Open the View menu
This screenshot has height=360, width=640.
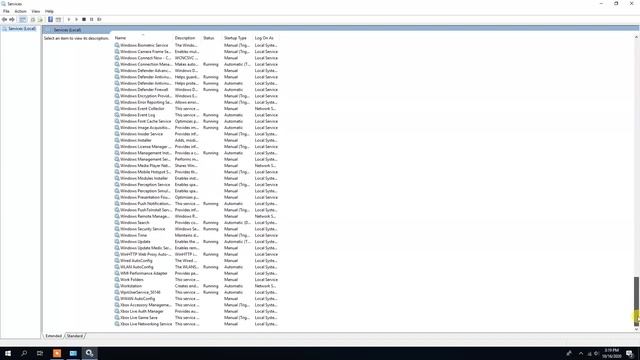click(36, 11)
